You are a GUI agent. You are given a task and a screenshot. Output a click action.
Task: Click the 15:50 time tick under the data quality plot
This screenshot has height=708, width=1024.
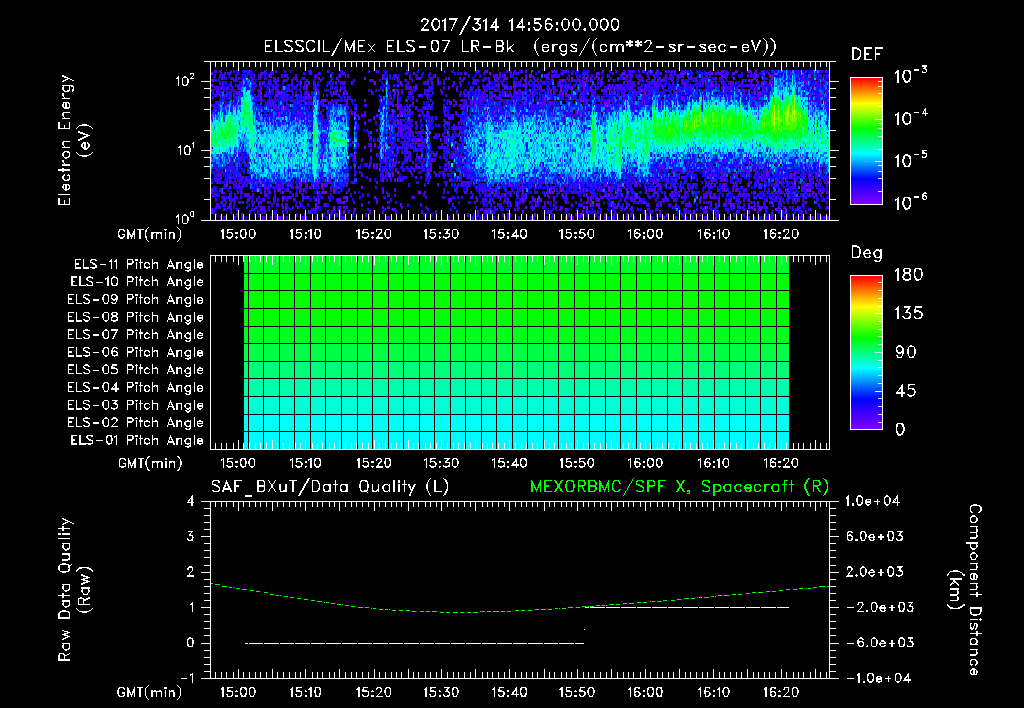(x=577, y=692)
